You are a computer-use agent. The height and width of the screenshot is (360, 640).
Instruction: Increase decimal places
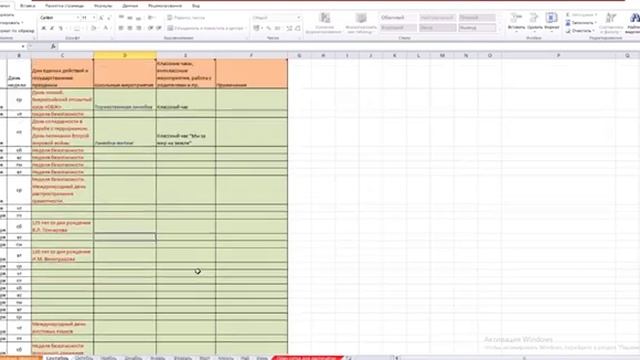click(289, 28)
